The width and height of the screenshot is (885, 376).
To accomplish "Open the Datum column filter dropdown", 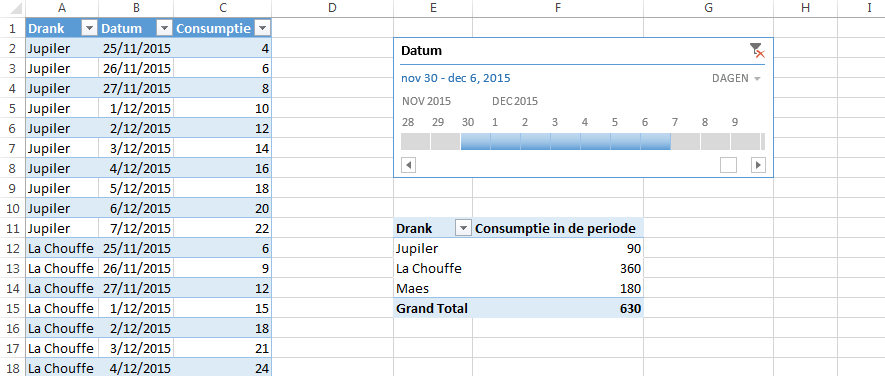I will pyautogui.click(x=164, y=28).
